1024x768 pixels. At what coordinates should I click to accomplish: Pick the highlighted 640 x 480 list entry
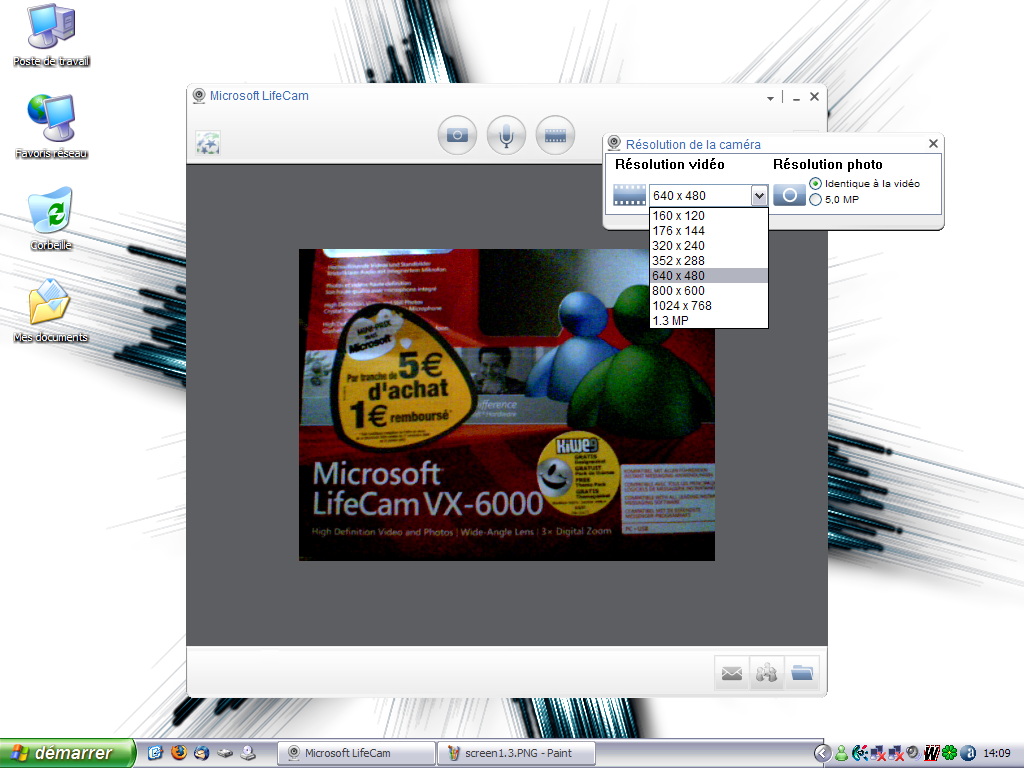point(709,276)
